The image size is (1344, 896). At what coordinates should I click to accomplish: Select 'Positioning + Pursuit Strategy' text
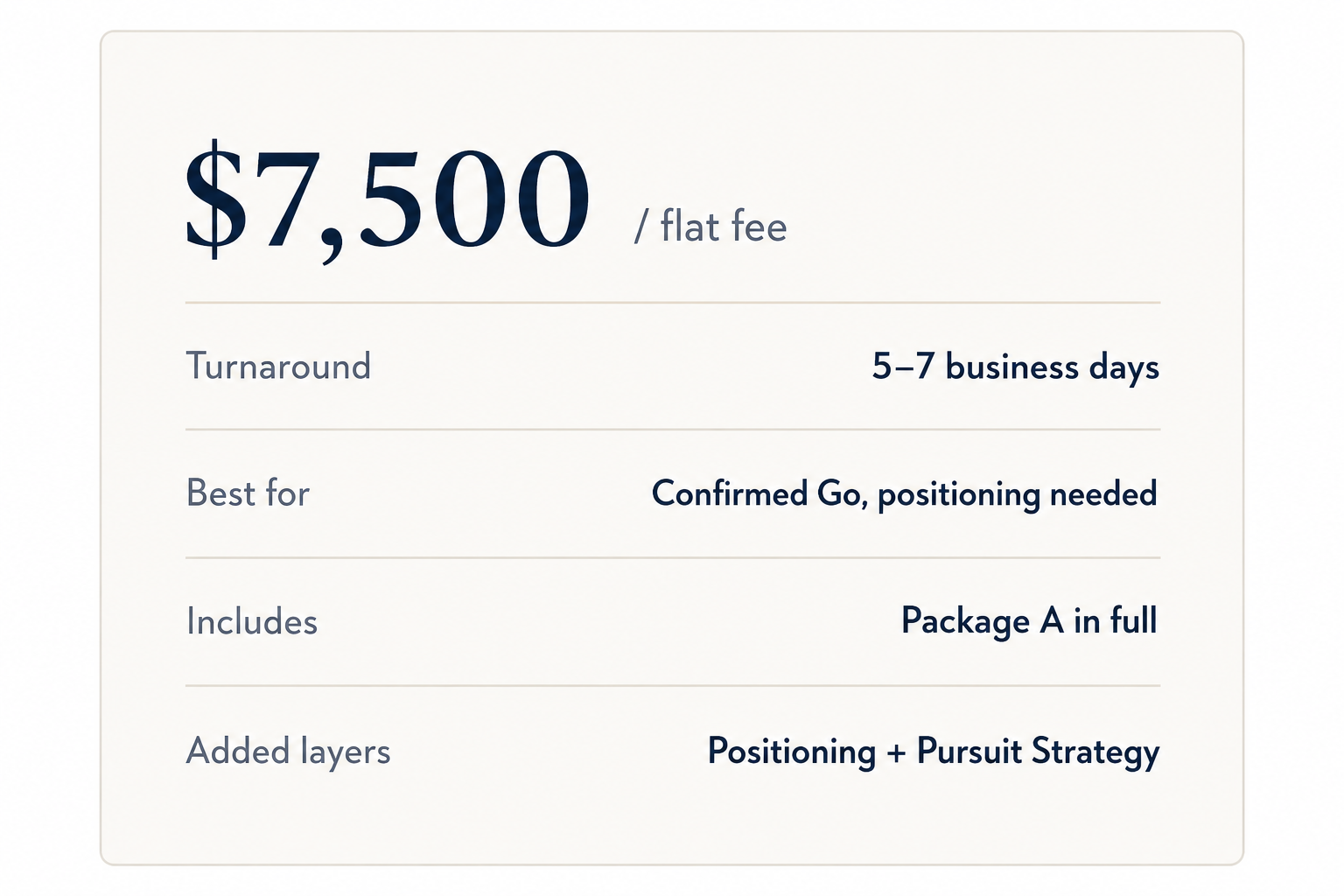pyautogui.click(x=934, y=752)
